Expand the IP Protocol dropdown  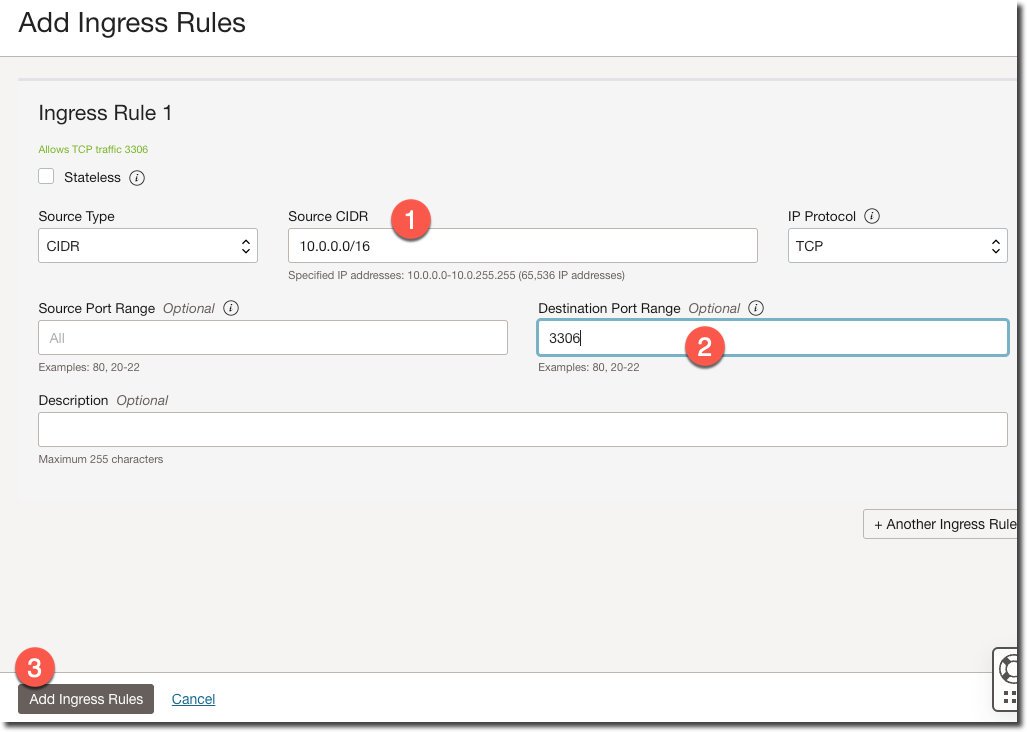(x=897, y=246)
